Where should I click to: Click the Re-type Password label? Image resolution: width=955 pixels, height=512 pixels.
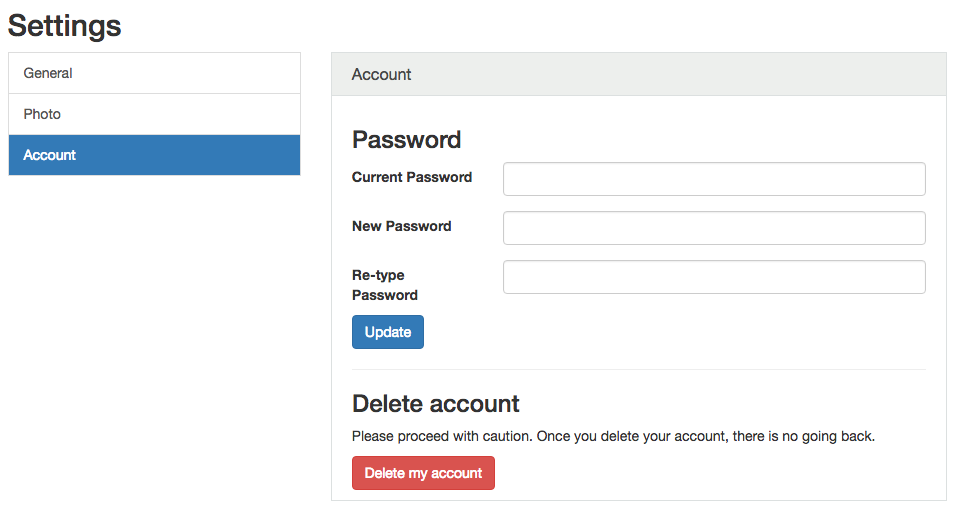(385, 285)
